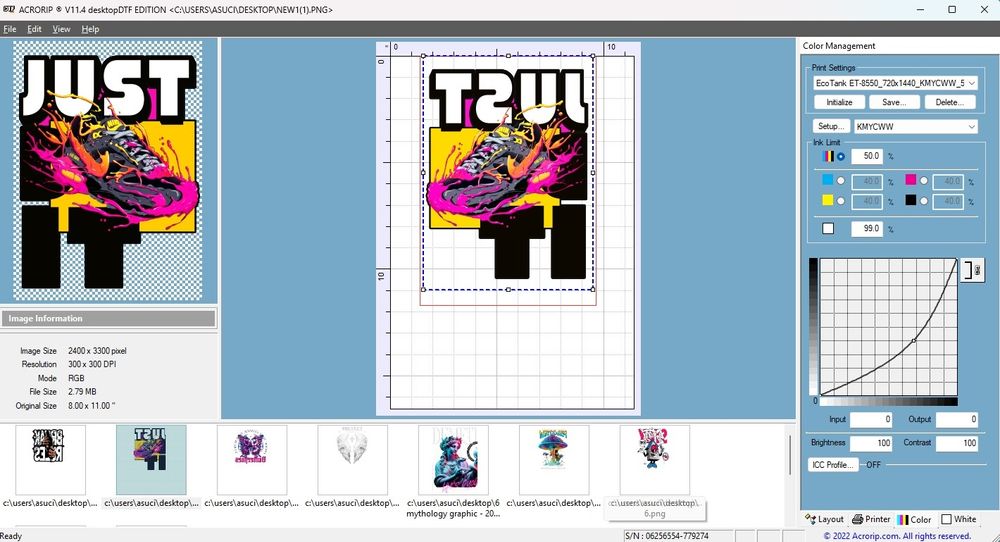Click the Ready status text
Screen dimensions: 1000x542
pos(11,536)
